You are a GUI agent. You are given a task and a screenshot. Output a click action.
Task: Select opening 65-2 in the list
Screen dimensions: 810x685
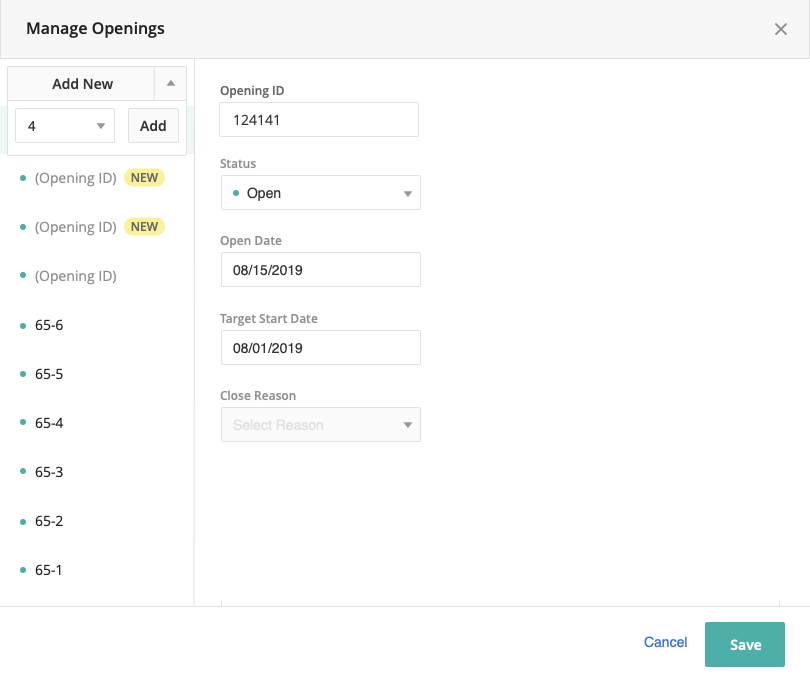pos(49,521)
